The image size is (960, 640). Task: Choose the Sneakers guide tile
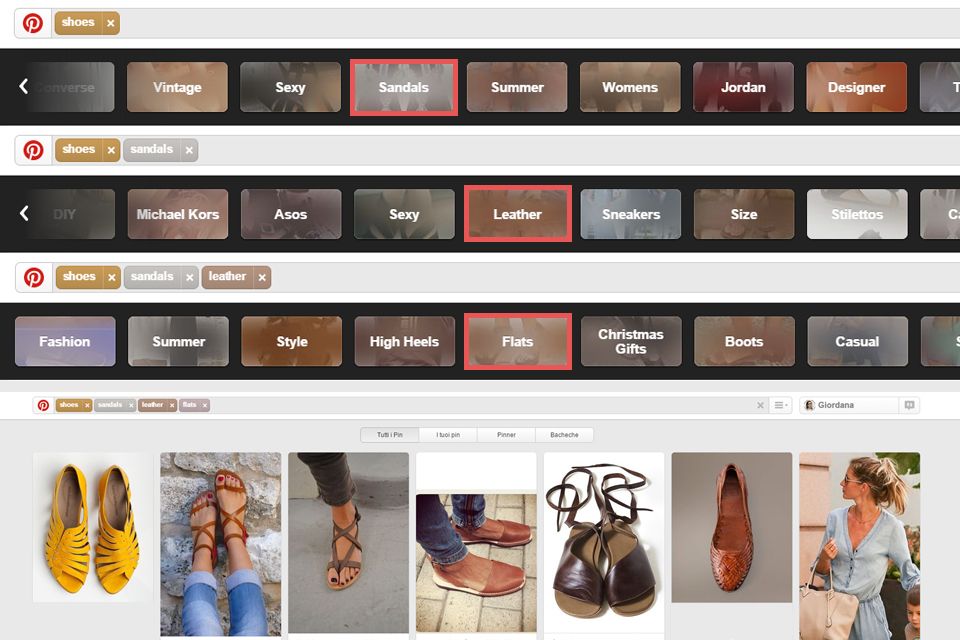631,214
